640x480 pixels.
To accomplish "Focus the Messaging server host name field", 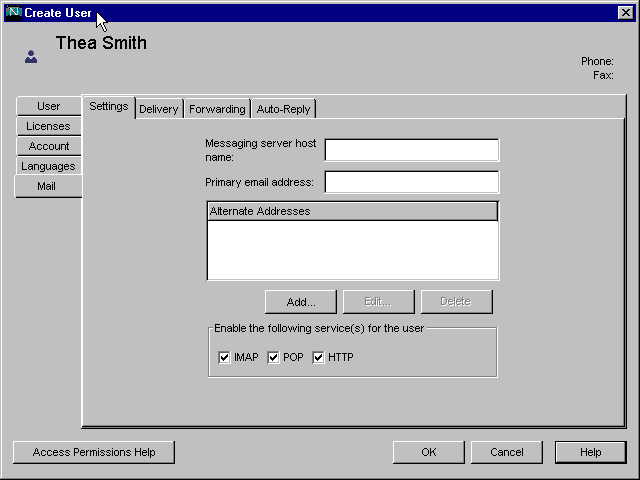I will [411, 150].
